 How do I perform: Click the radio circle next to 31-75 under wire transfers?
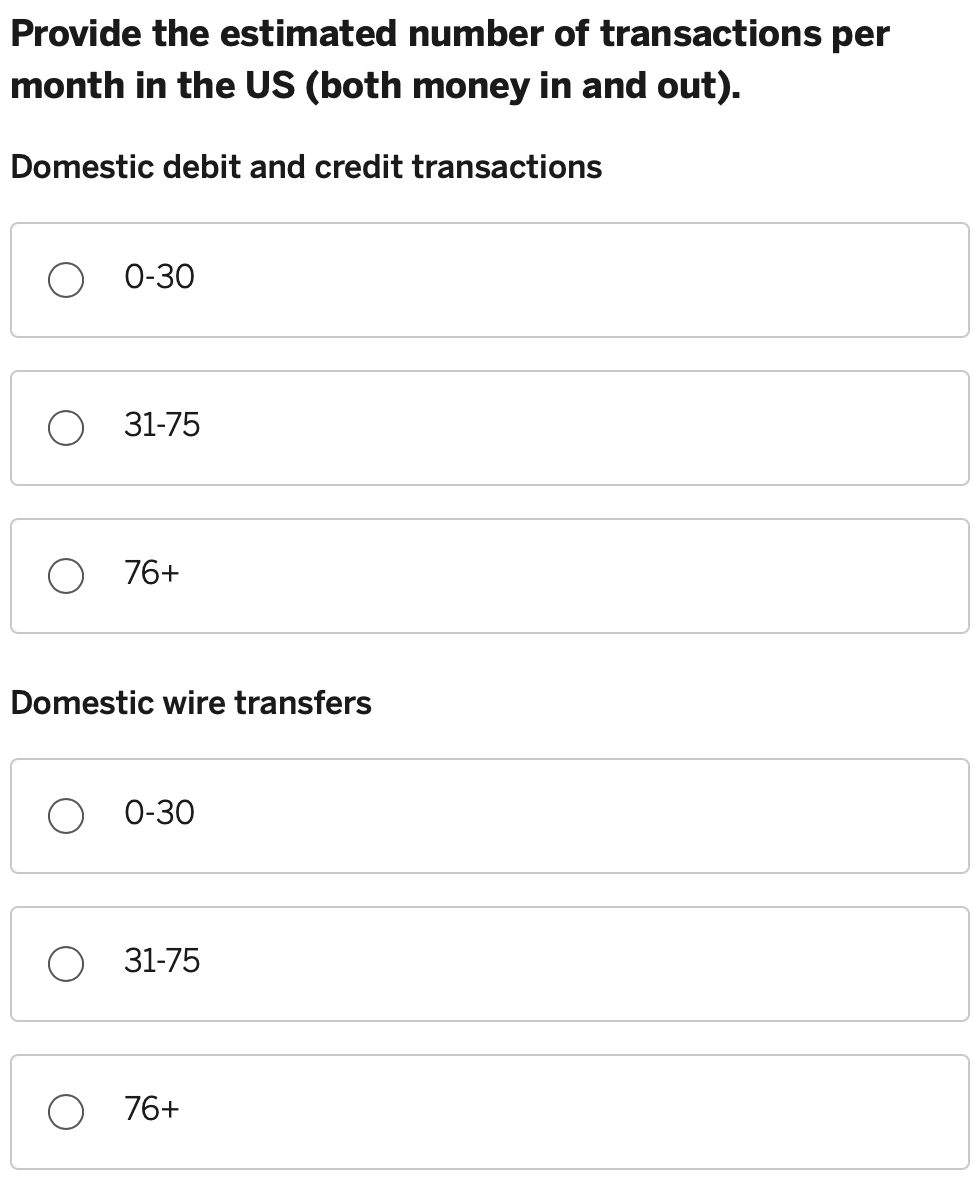tap(66, 965)
